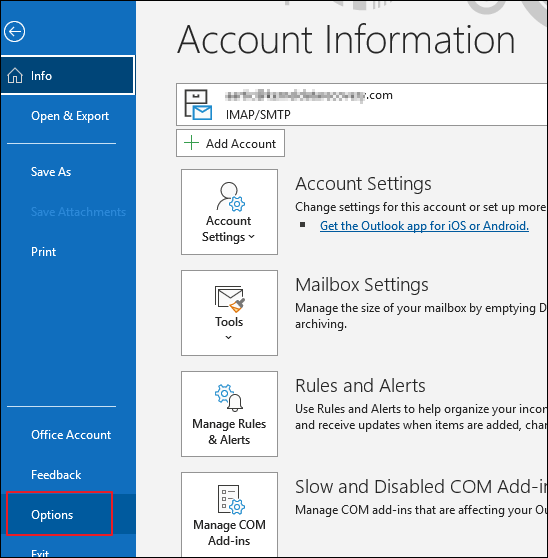Click the Tools envelope broom icon
Image resolution: width=548 pixels, height=558 pixels.
pos(230,299)
